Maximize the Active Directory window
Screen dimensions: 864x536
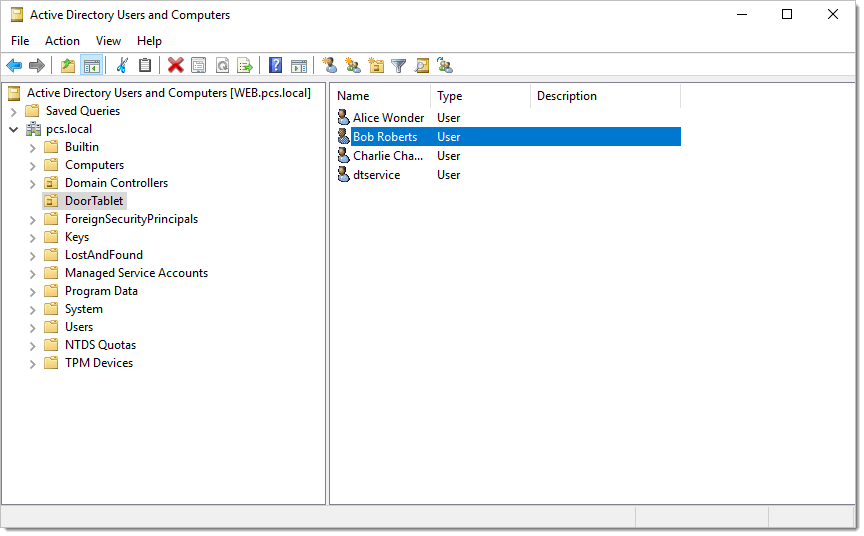pos(787,14)
